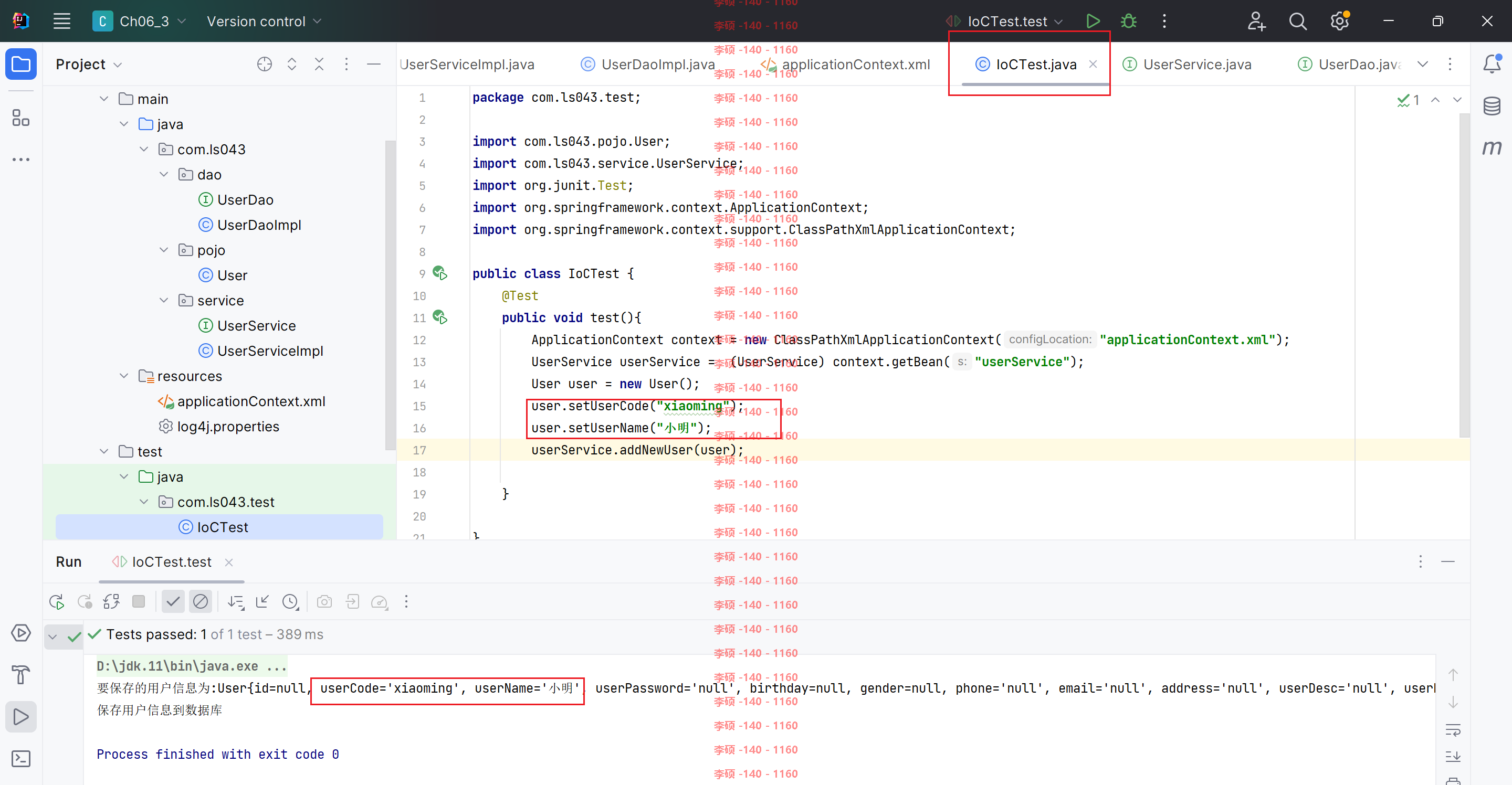Rerun failed tests

pos(85,601)
